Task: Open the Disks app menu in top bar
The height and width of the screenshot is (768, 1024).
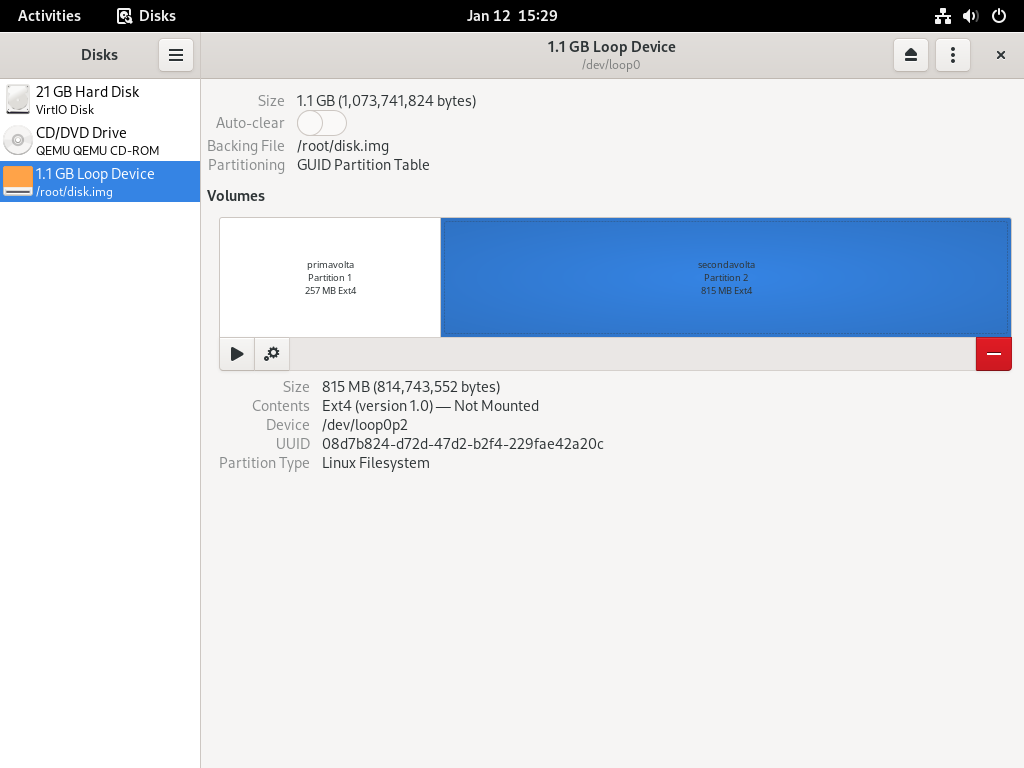Action: (146, 16)
